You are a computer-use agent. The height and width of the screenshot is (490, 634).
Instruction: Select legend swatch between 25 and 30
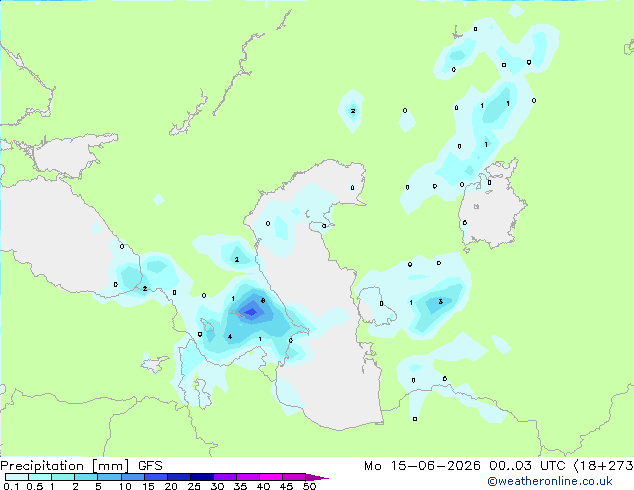coord(201,477)
